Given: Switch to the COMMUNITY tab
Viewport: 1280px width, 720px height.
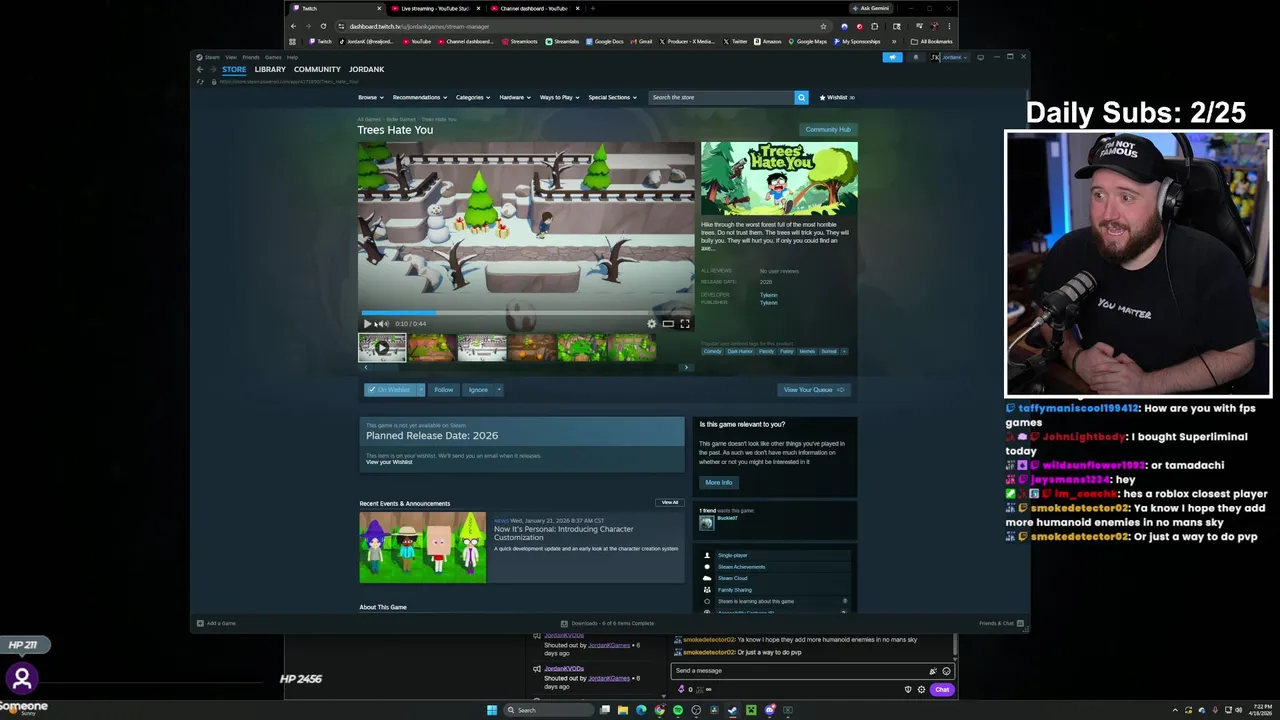Looking at the screenshot, I should [x=317, y=69].
